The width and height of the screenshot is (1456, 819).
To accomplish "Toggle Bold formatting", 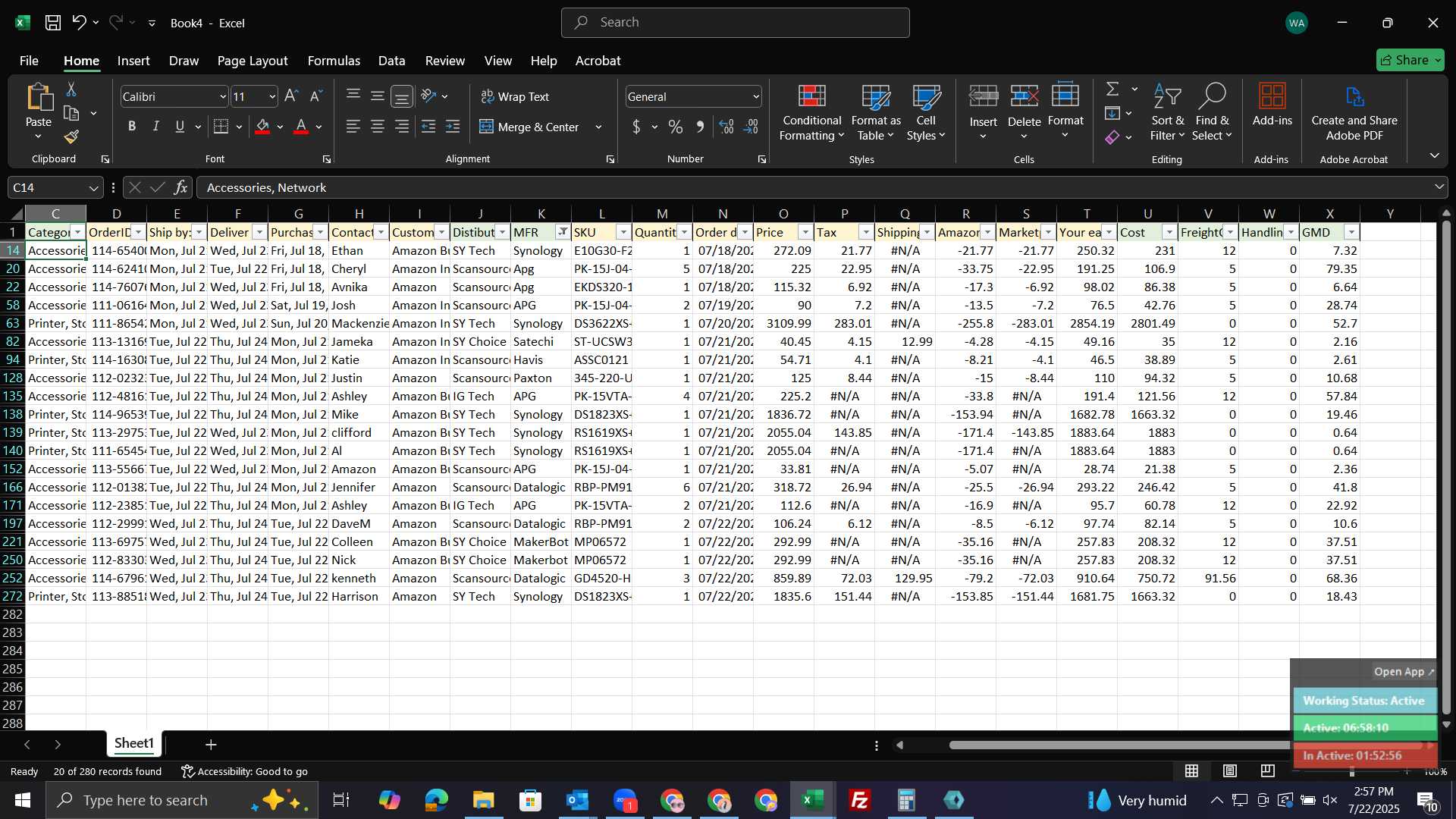I will click(132, 127).
